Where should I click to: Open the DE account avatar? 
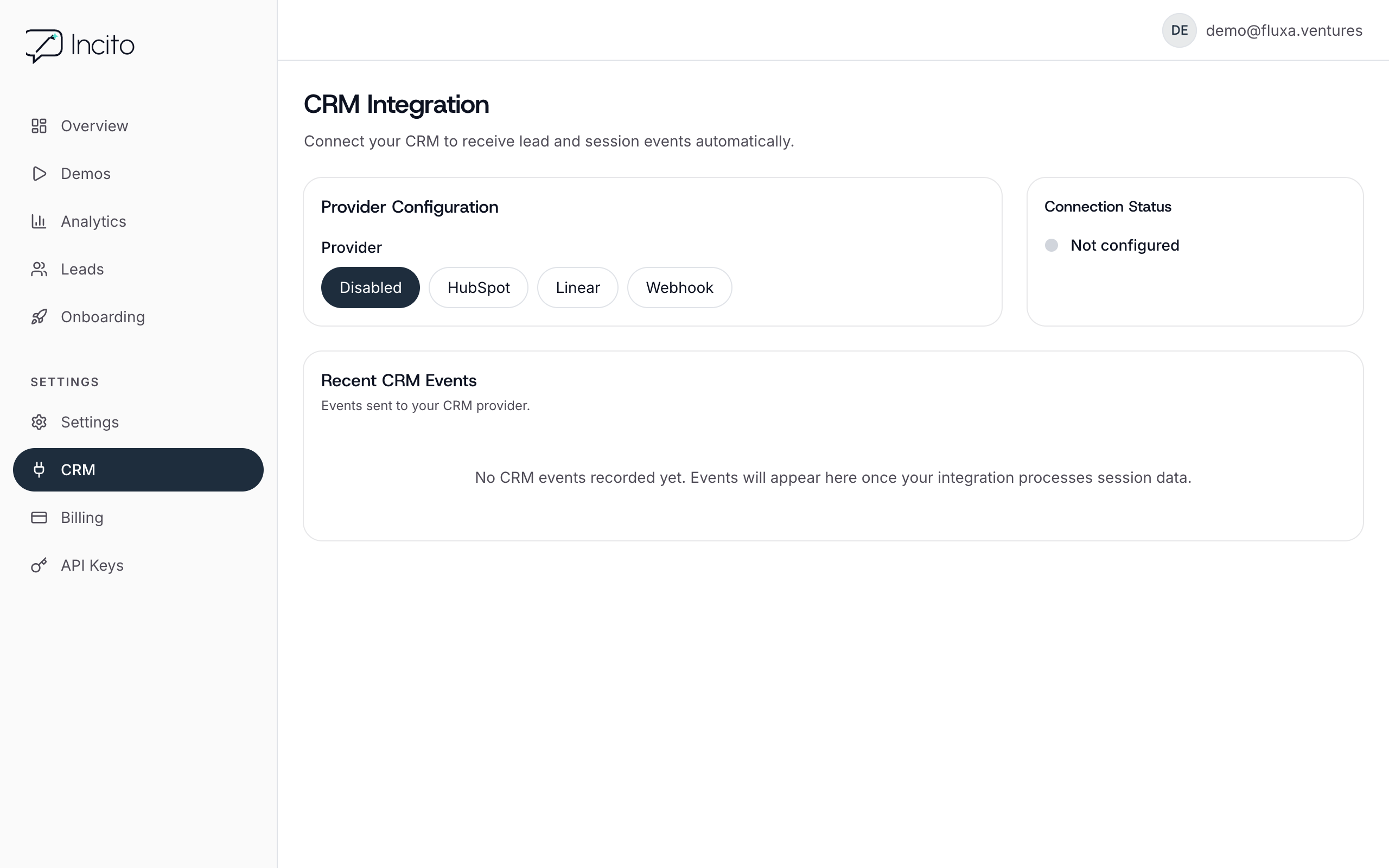[x=1179, y=30]
